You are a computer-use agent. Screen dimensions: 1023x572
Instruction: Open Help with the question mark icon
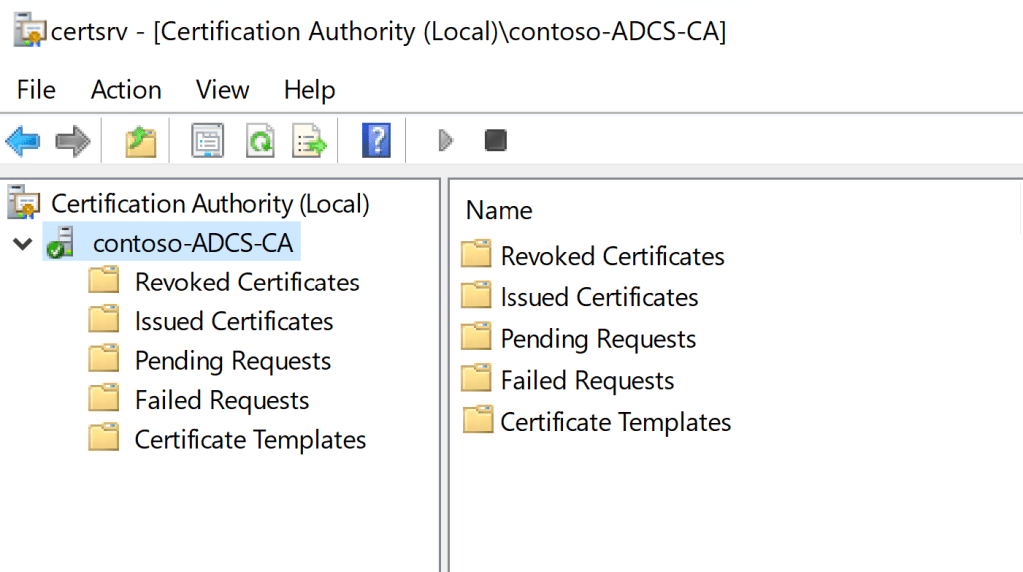(x=375, y=141)
